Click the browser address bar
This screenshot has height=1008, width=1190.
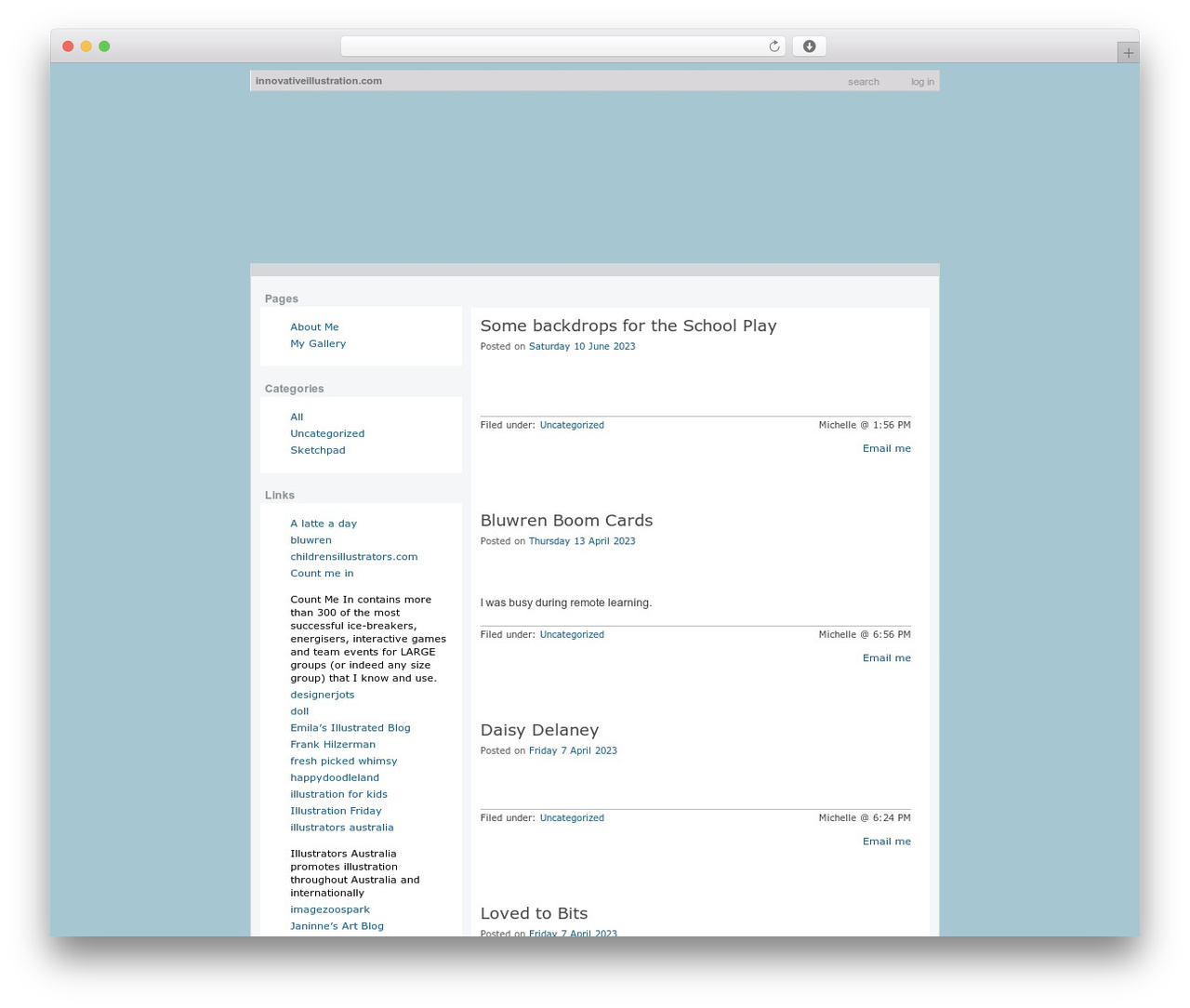pyautogui.click(x=562, y=46)
